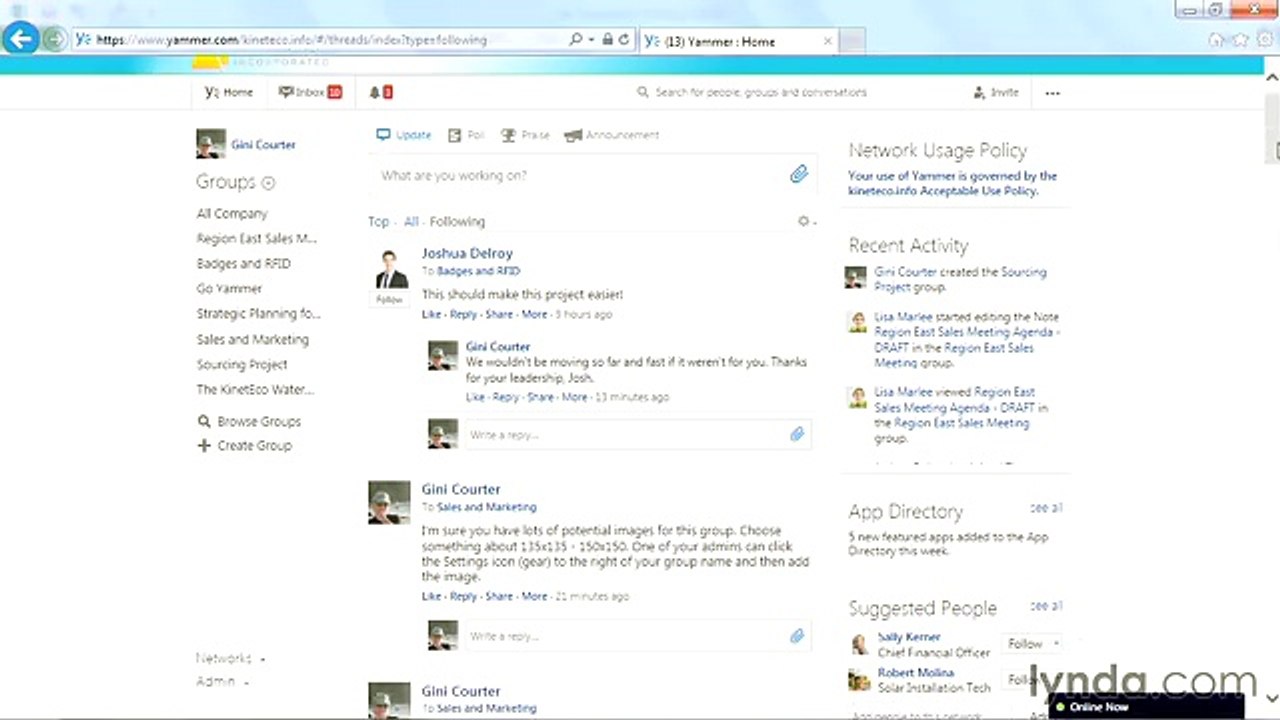
Task: Open the Yammer more options ellipsis
Action: coord(1052,93)
